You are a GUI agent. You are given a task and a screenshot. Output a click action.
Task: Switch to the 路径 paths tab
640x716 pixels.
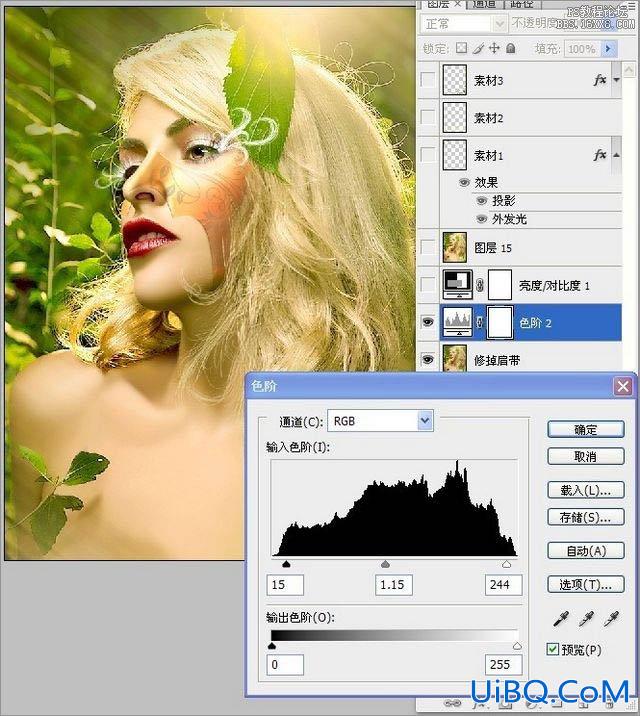[x=522, y=4]
